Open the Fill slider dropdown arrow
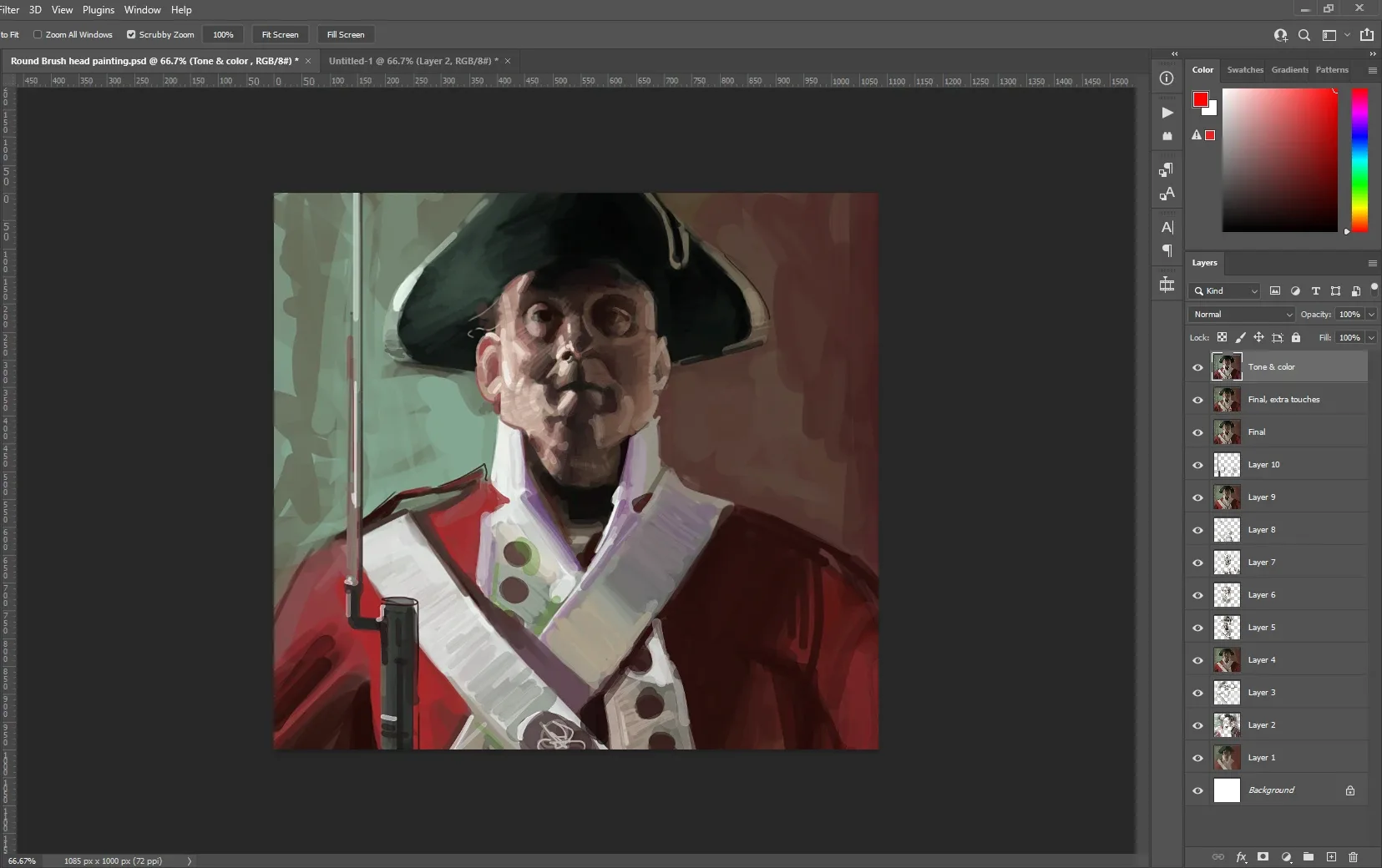Viewport: 1382px width, 868px height. coord(1371,338)
